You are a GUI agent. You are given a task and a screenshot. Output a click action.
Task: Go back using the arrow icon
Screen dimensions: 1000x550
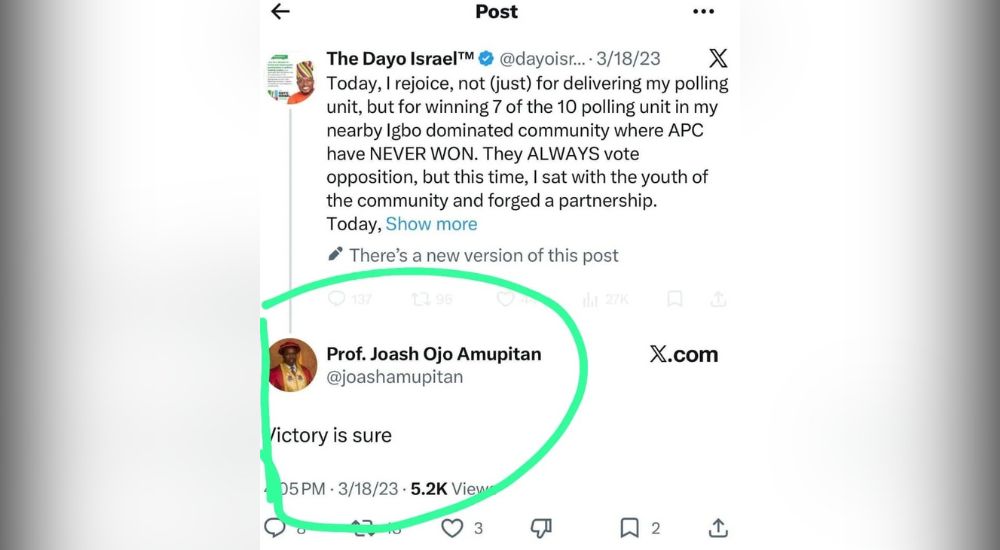(281, 12)
